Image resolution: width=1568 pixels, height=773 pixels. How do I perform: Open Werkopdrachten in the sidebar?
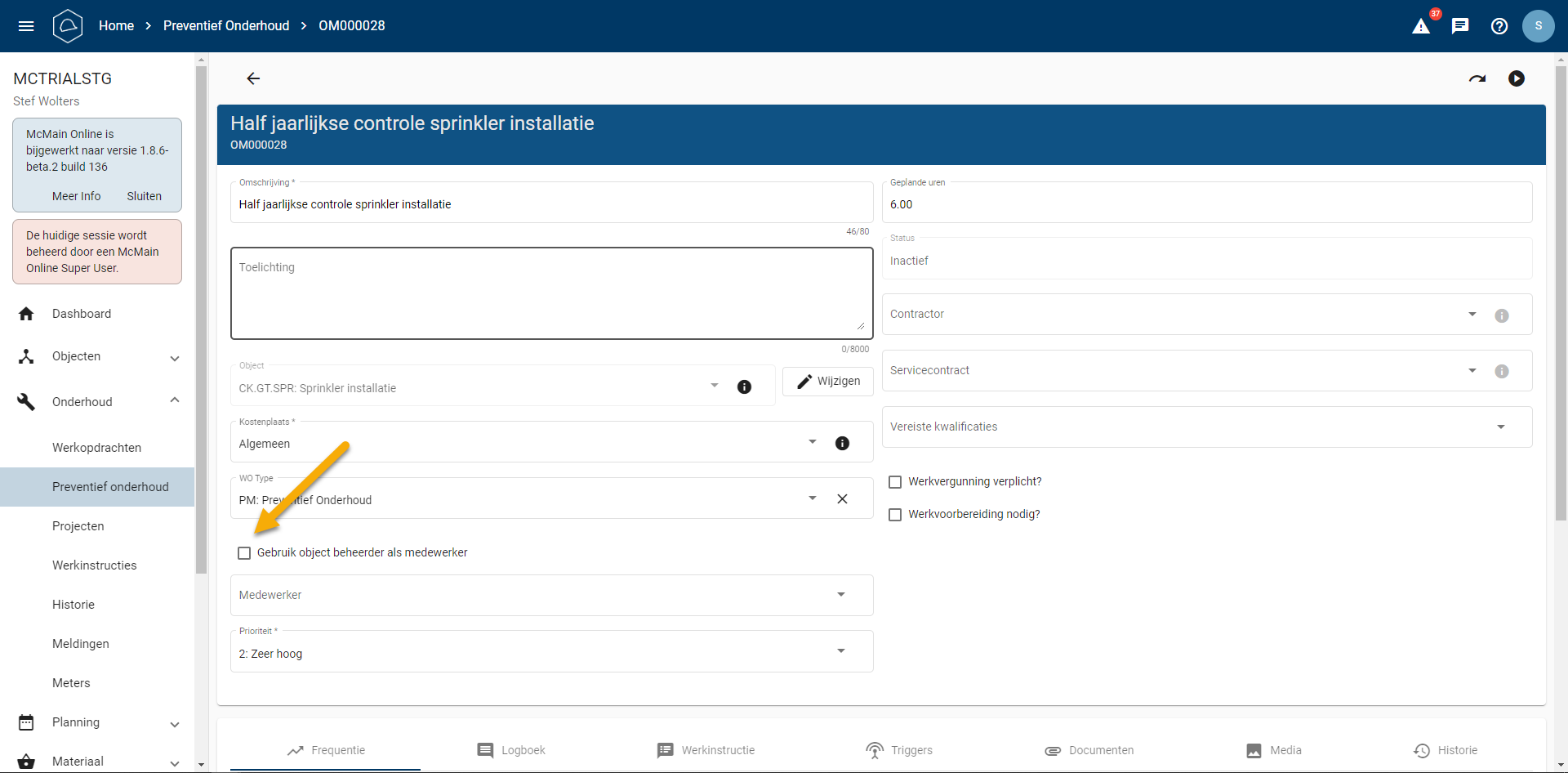coord(96,448)
